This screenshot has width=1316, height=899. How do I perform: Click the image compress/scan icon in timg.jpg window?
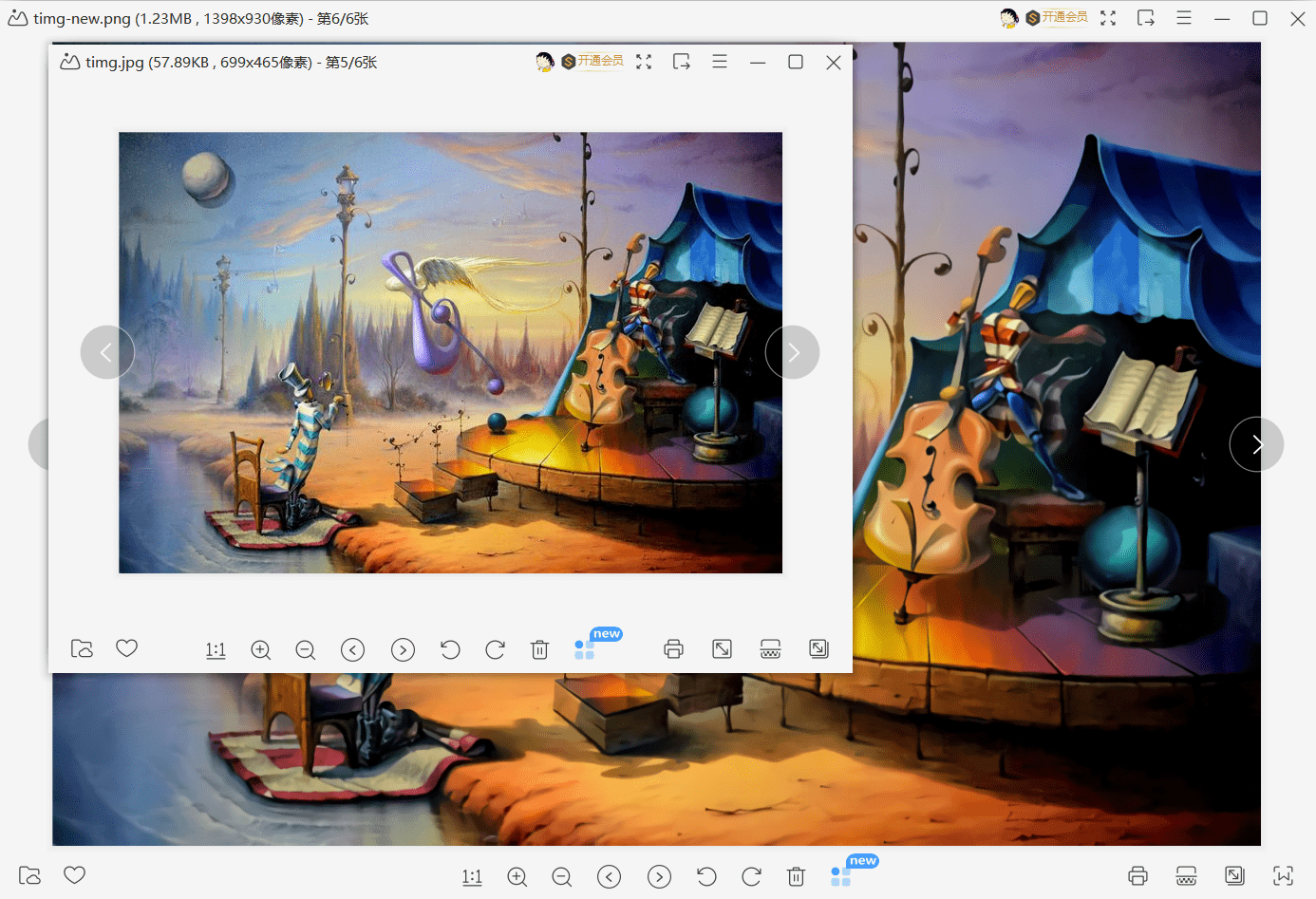click(x=771, y=649)
